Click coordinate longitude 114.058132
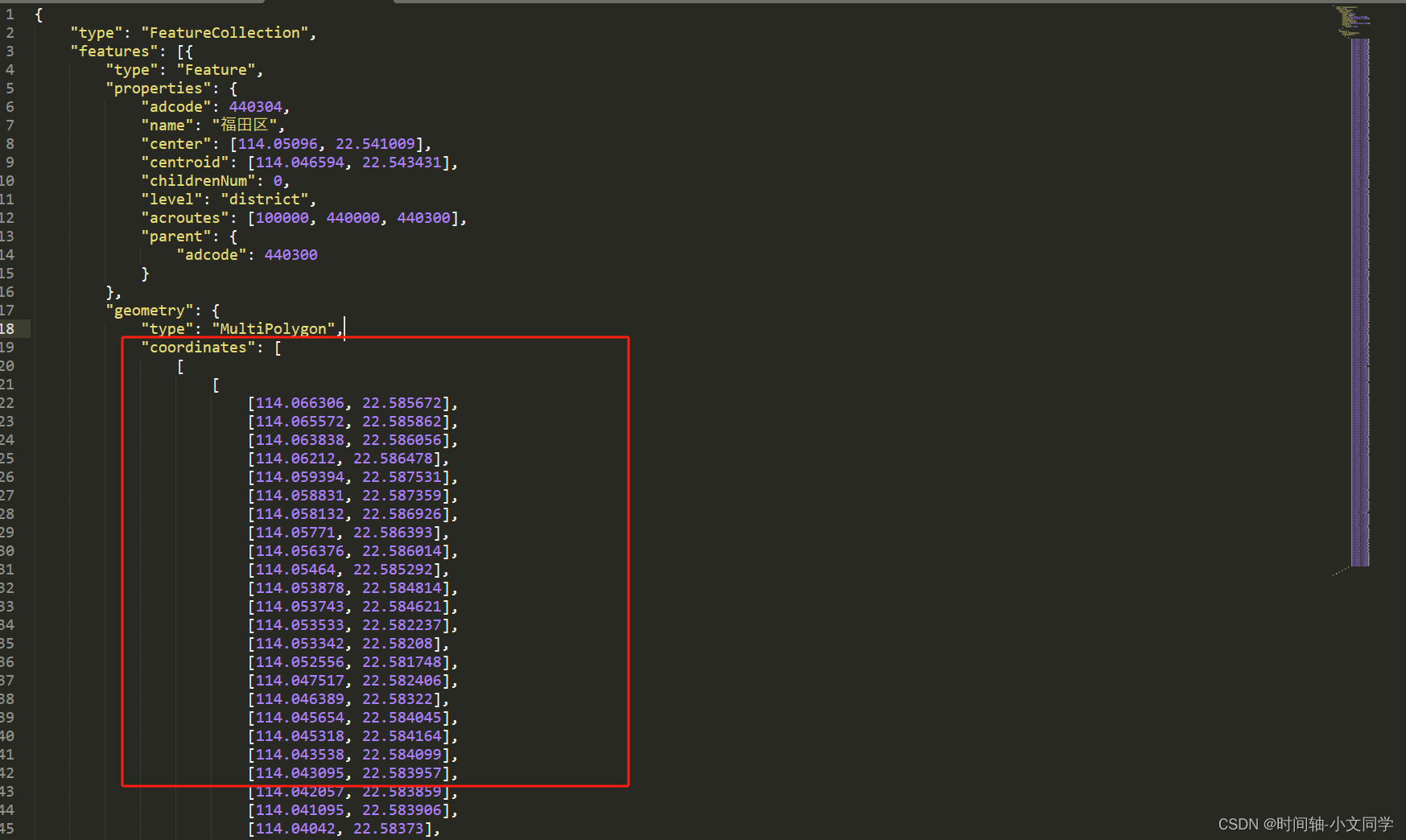The width and height of the screenshot is (1406, 840). click(299, 514)
